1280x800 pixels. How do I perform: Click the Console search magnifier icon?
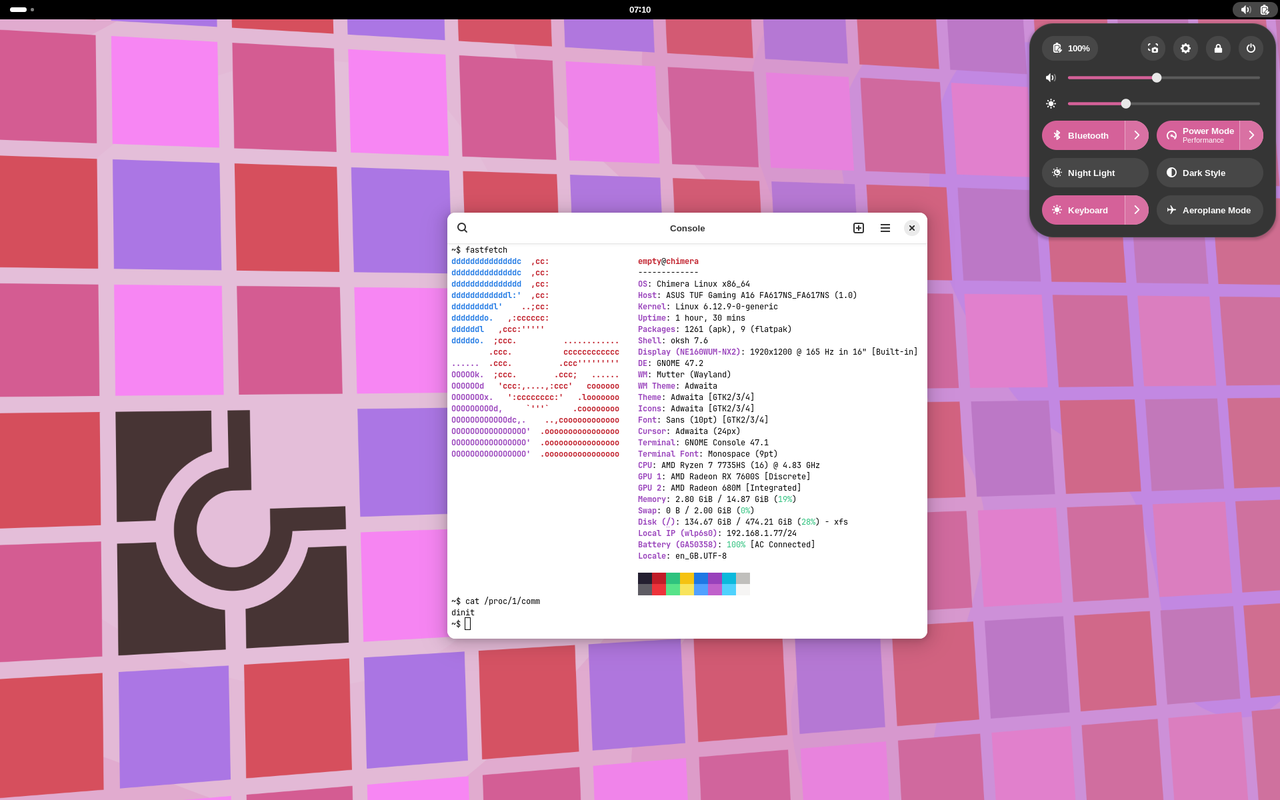462,228
